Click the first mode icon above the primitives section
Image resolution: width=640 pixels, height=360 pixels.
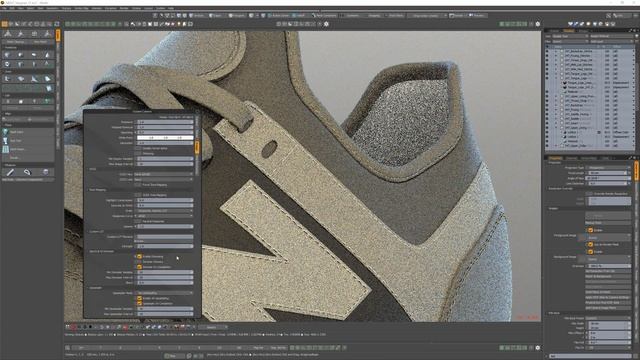(7, 34)
